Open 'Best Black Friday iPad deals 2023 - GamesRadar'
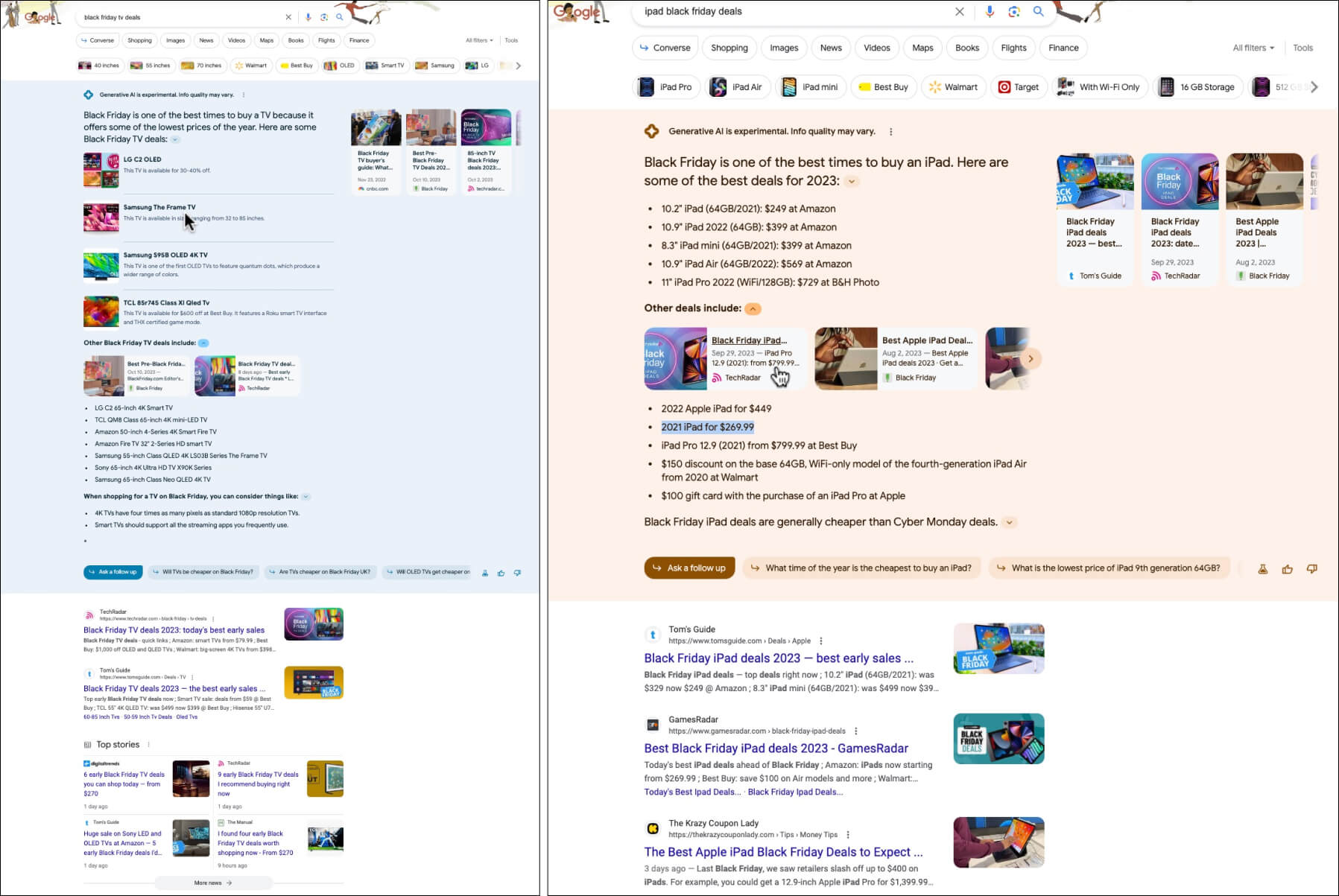The image size is (1339, 896). 776,749
